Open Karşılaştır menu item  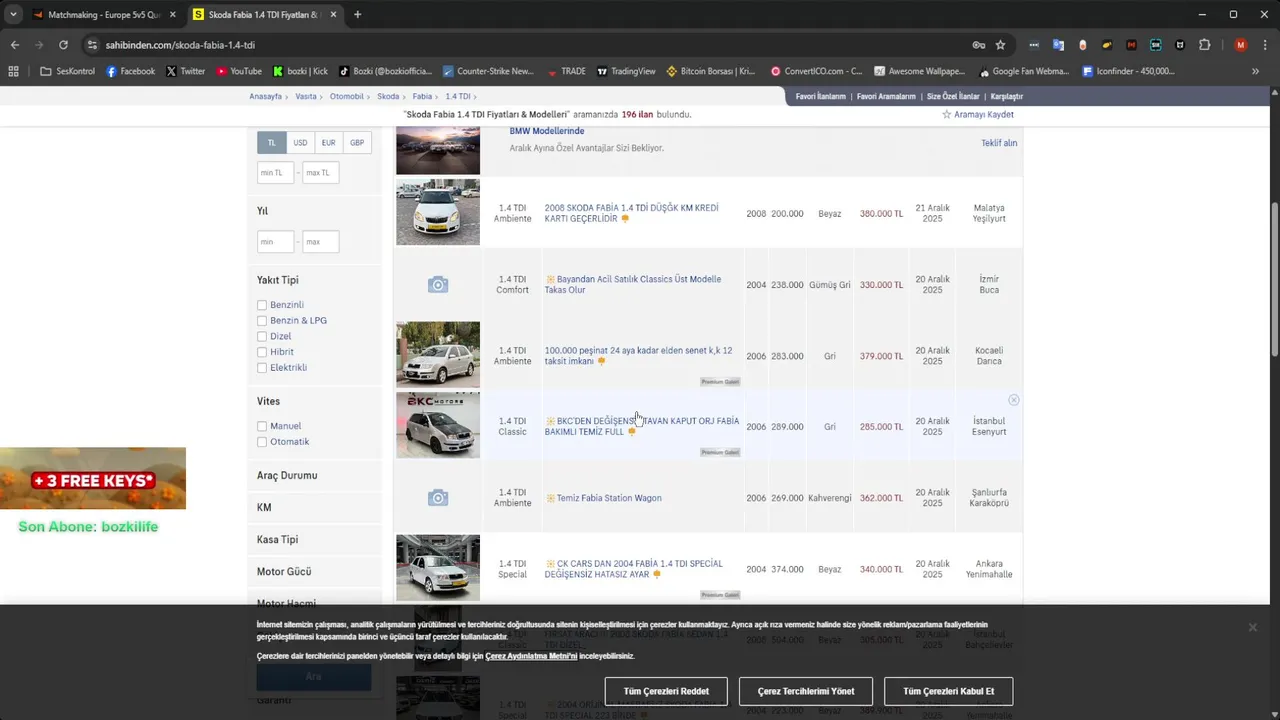click(x=1007, y=97)
